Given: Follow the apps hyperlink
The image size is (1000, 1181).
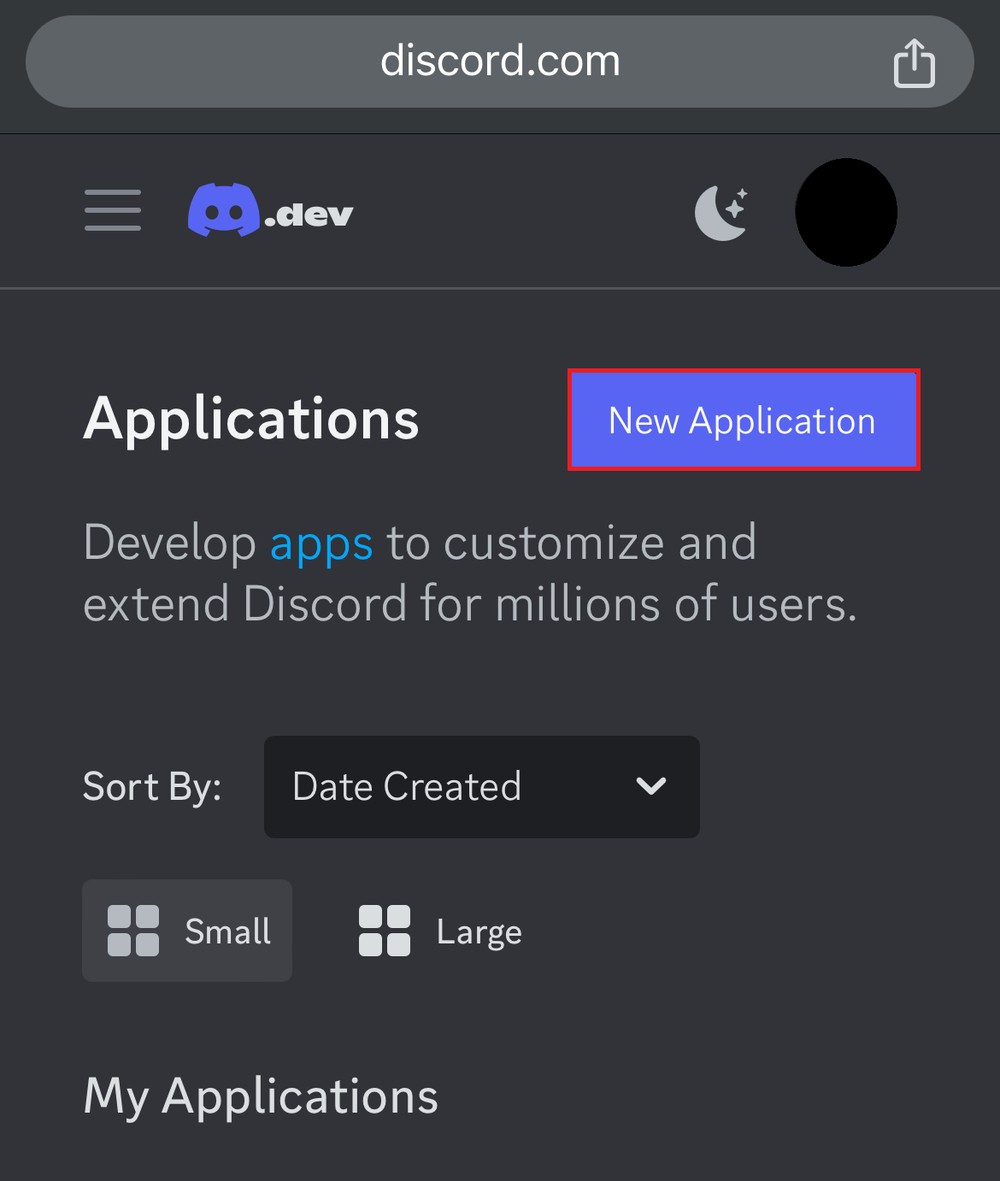Looking at the screenshot, I should [x=320, y=542].
